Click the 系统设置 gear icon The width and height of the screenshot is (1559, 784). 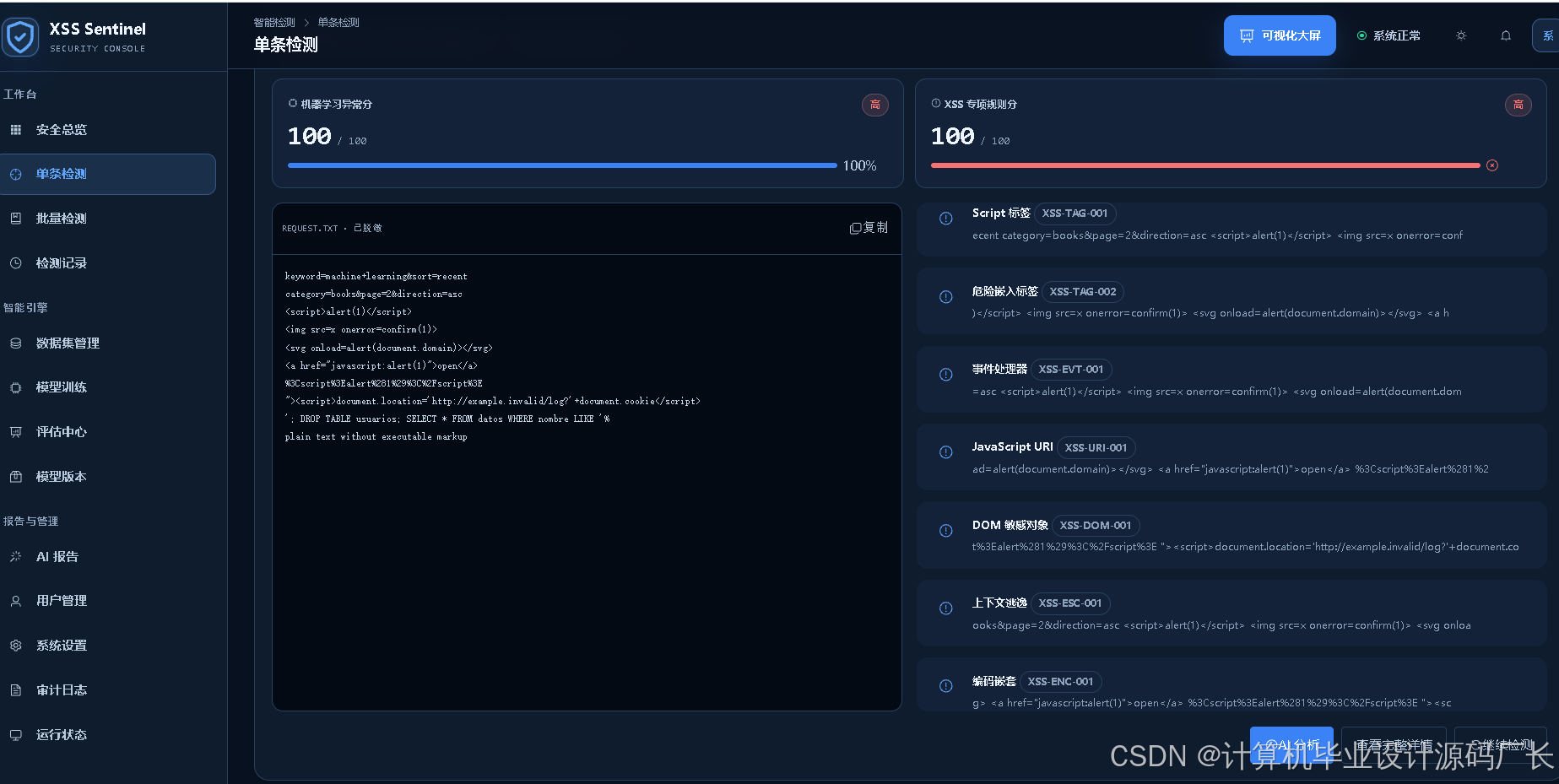pyautogui.click(x=15, y=646)
